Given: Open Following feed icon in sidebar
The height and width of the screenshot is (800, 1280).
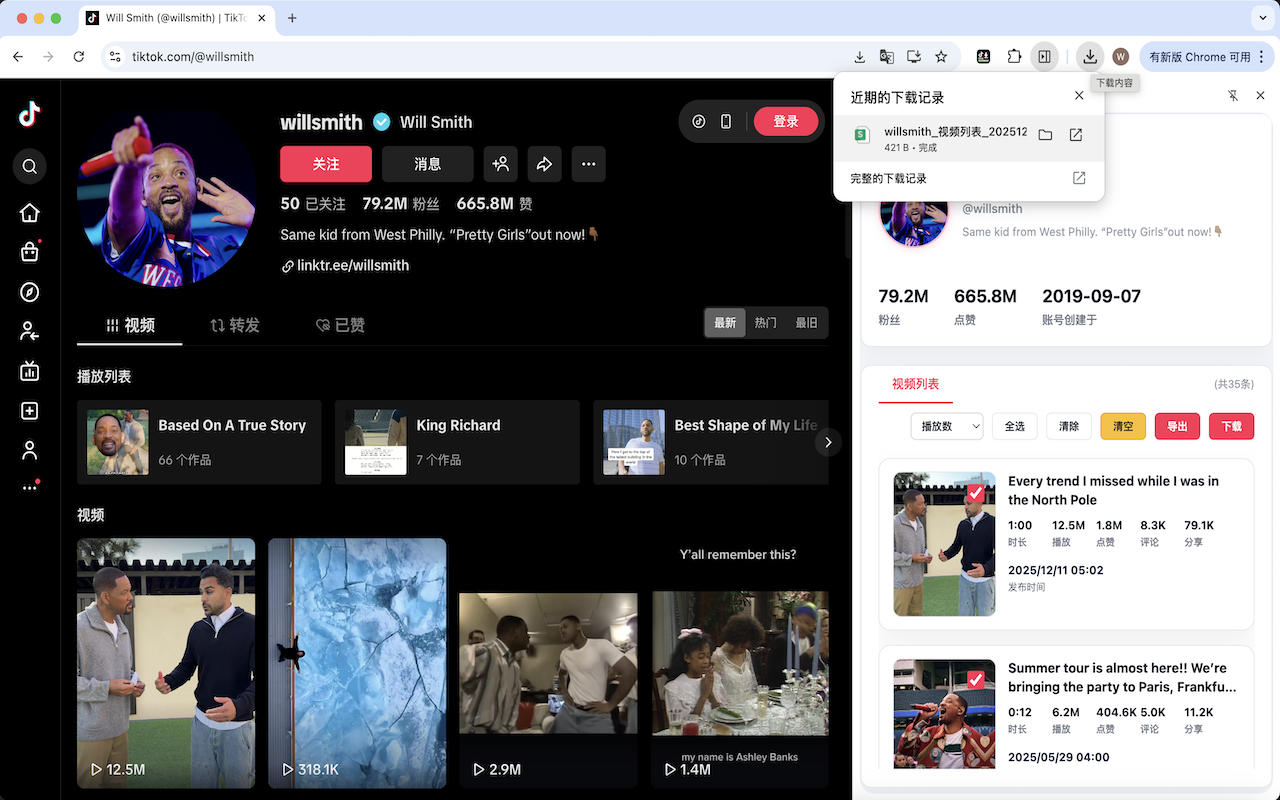Looking at the screenshot, I should (x=30, y=331).
